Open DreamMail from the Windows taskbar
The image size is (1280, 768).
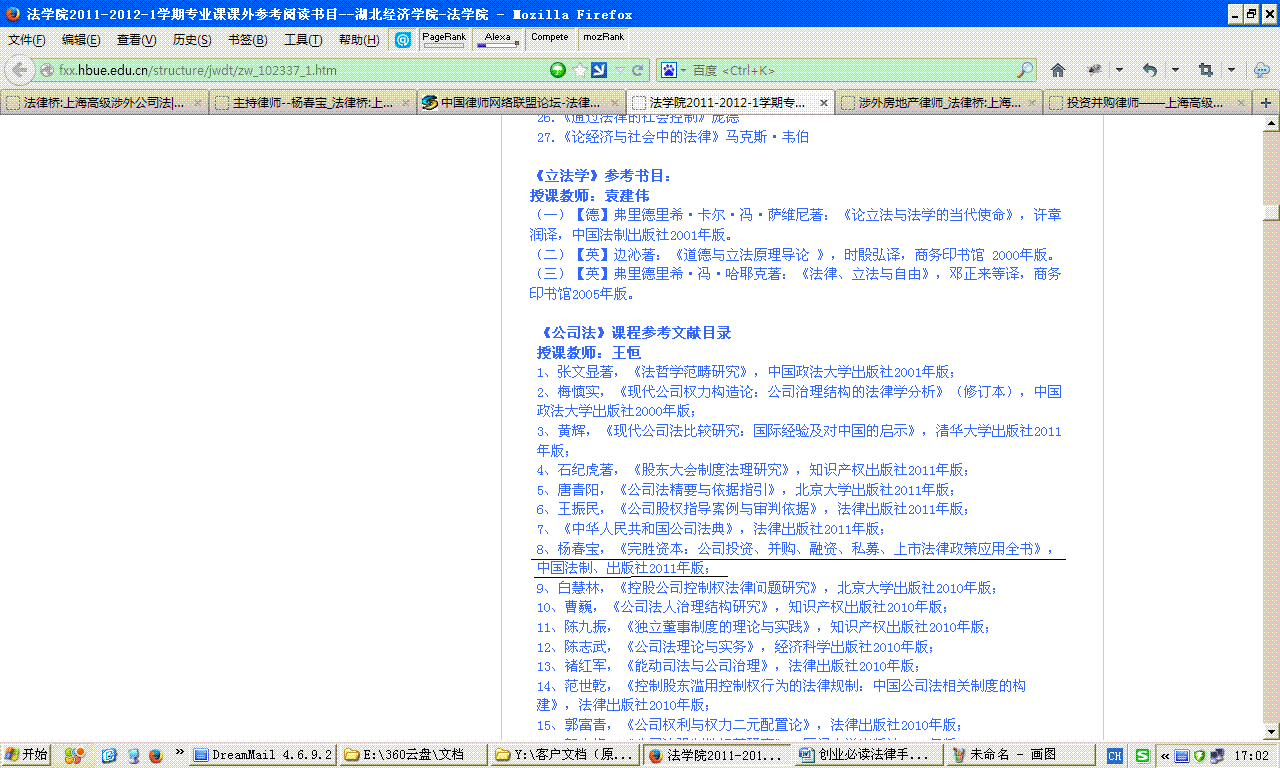[262, 755]
